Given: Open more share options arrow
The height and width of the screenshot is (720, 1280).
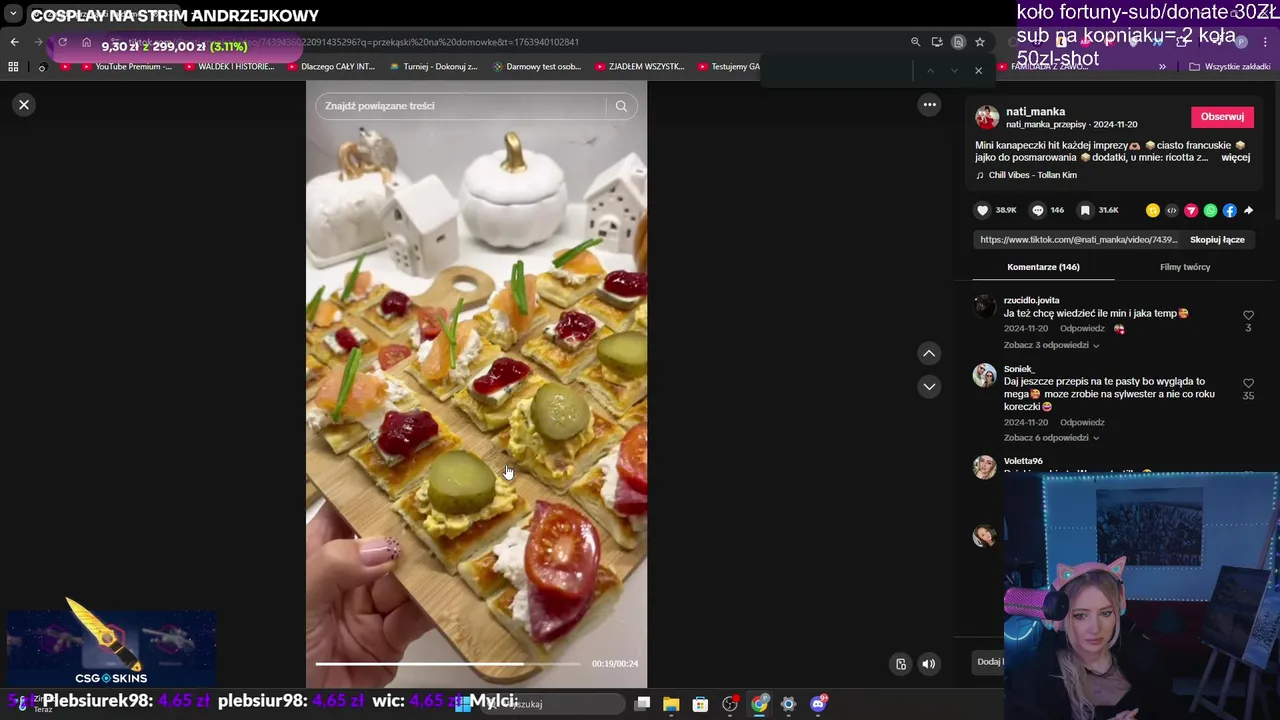Looking at the screenshot, I should click(x=1248, y=210).
